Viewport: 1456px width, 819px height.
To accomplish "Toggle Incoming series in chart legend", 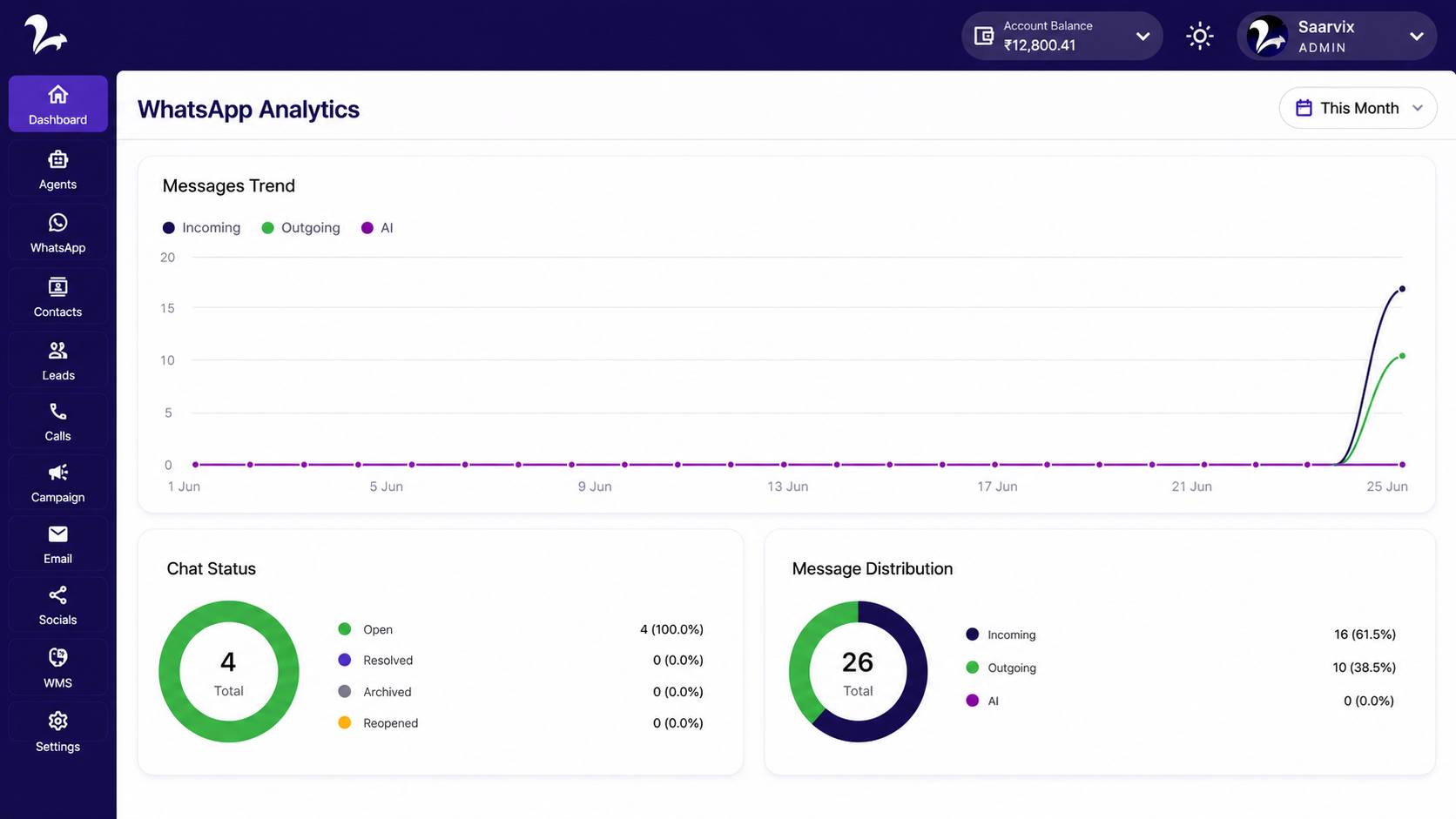I will (x=201, y=228).
